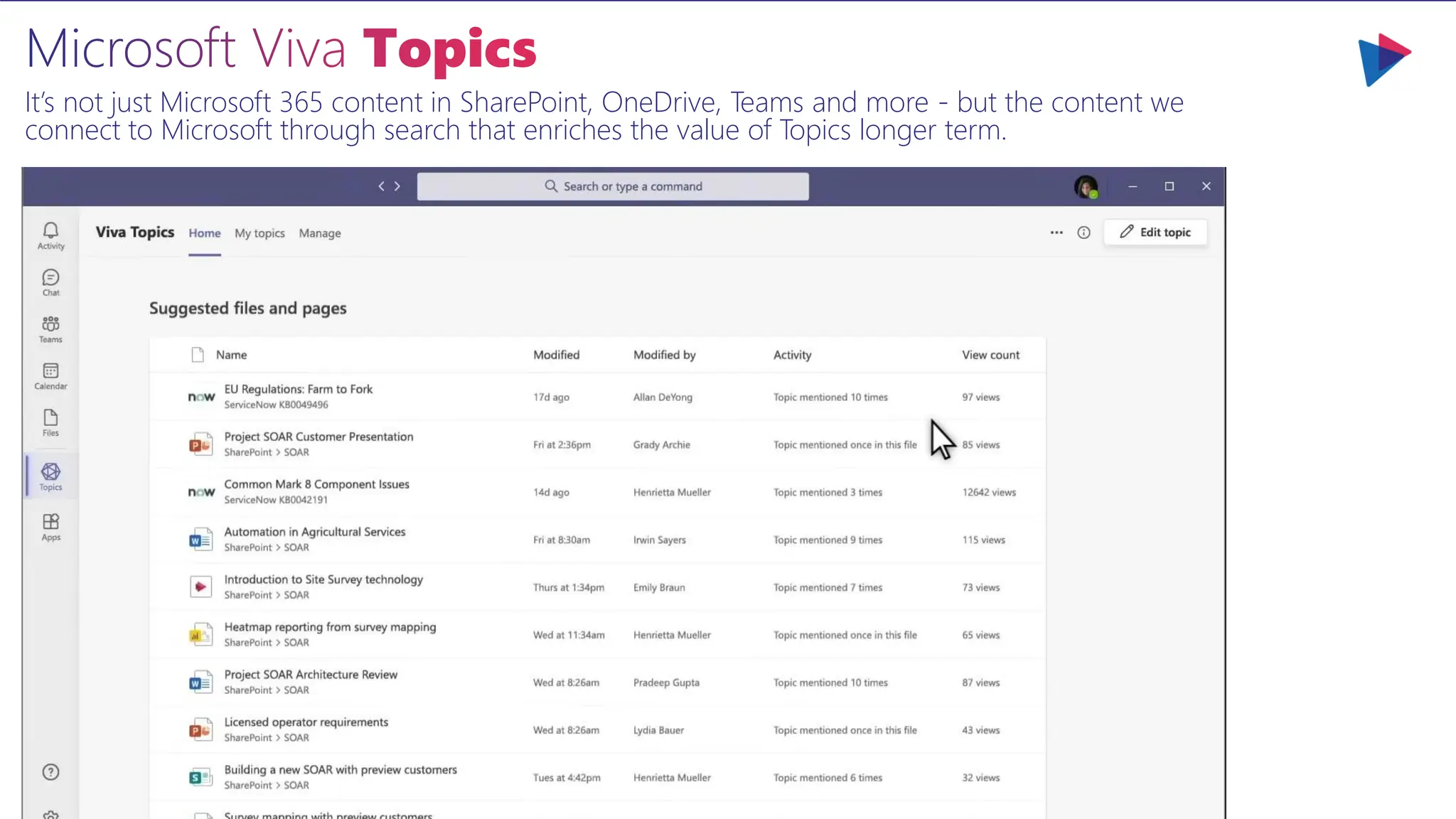Click the Help question mark icon
This screenshot has width=1456, height=819.
pyautogui.click(x=50, y=772)
